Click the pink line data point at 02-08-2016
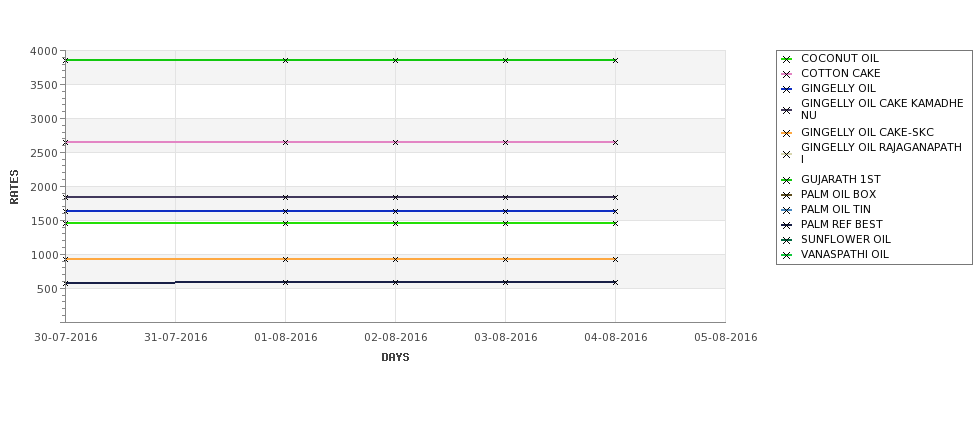 pos(395,142)
